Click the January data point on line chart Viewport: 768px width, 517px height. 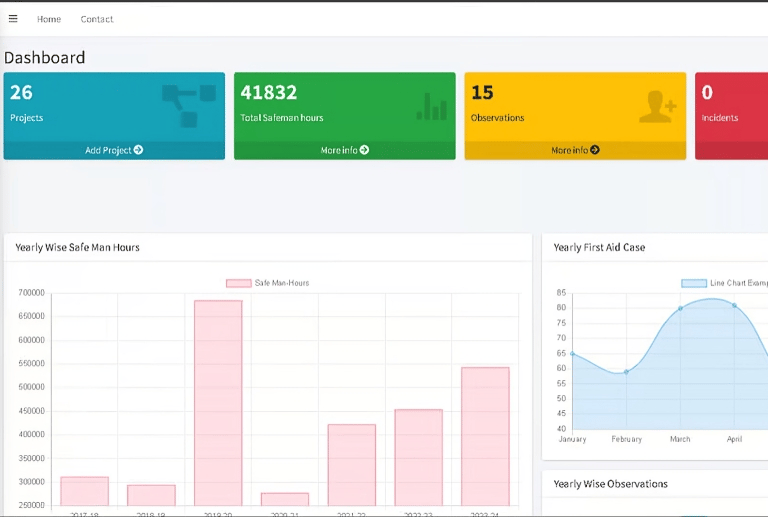tap(573, 353)
